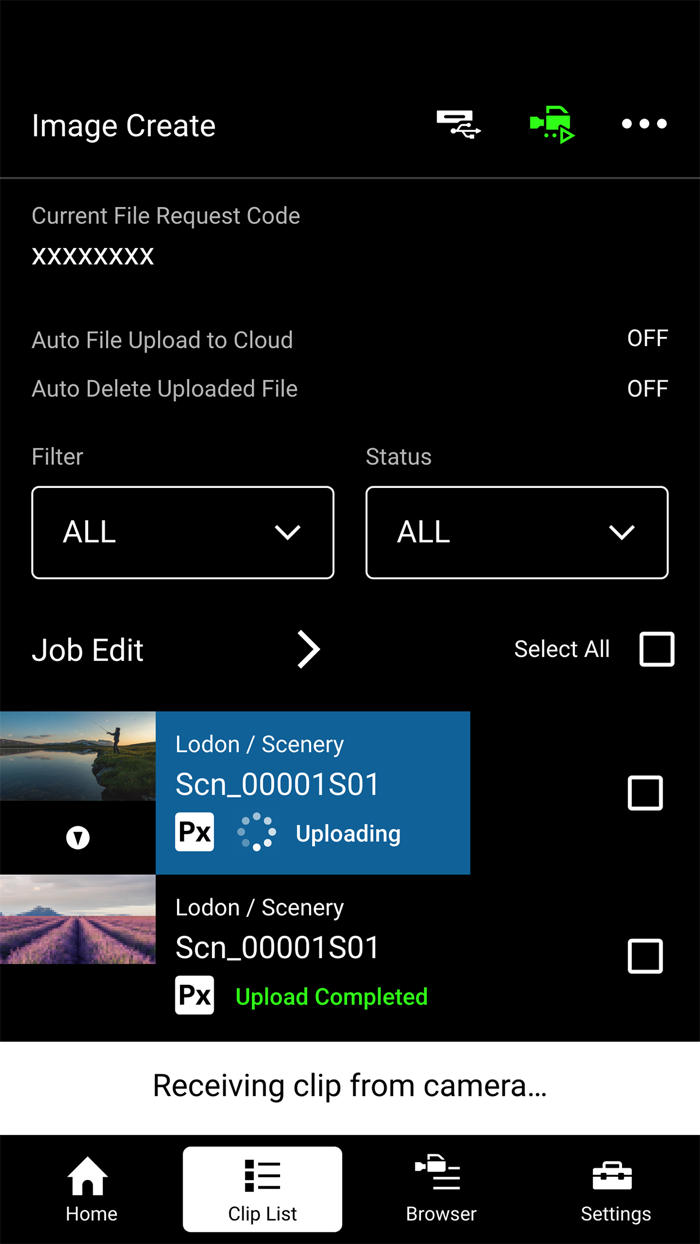Tap the download arrow on the fishing clip thumbnail

(x=77, y=837)
